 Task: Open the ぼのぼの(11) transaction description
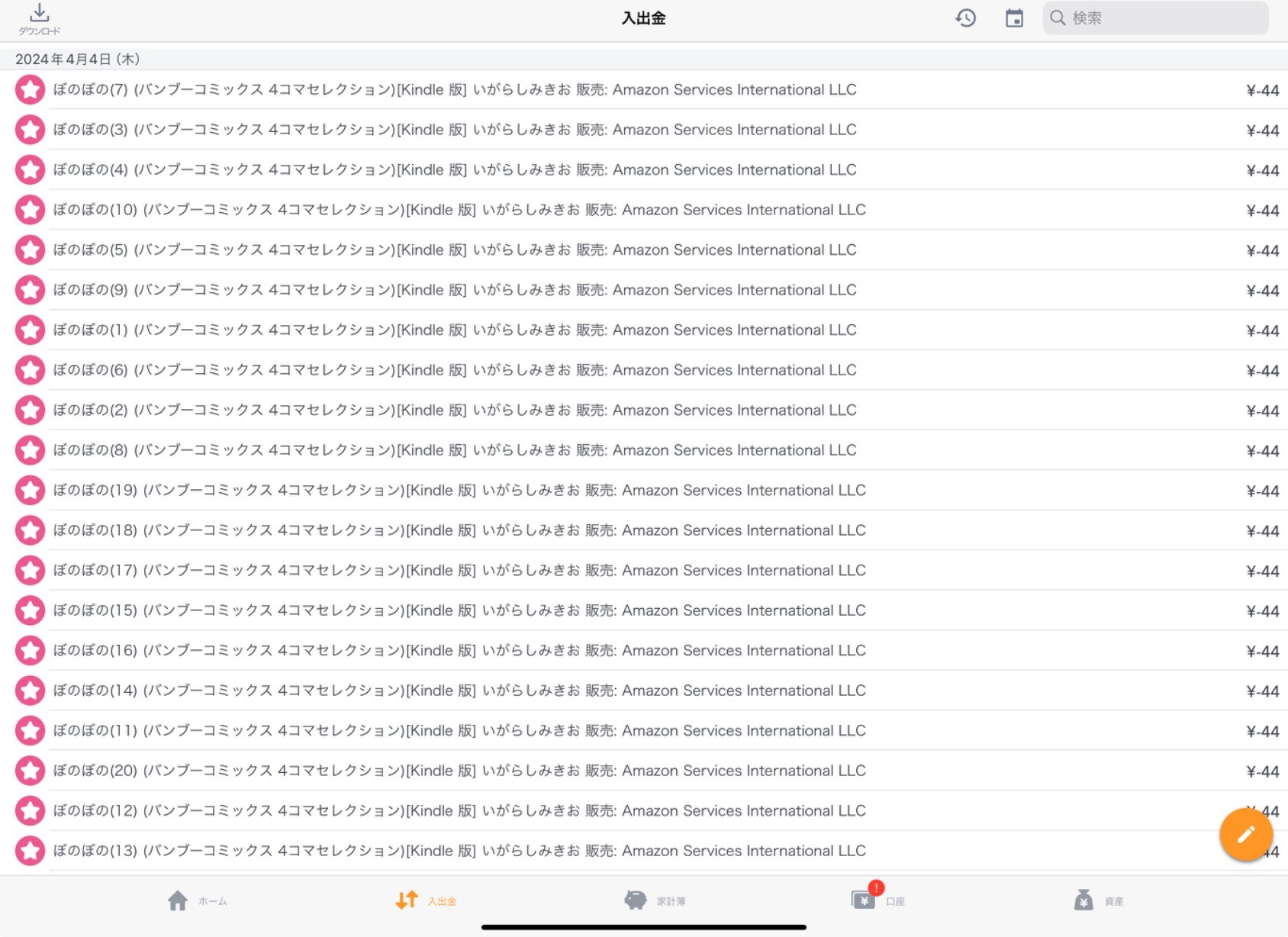(459, 731)
